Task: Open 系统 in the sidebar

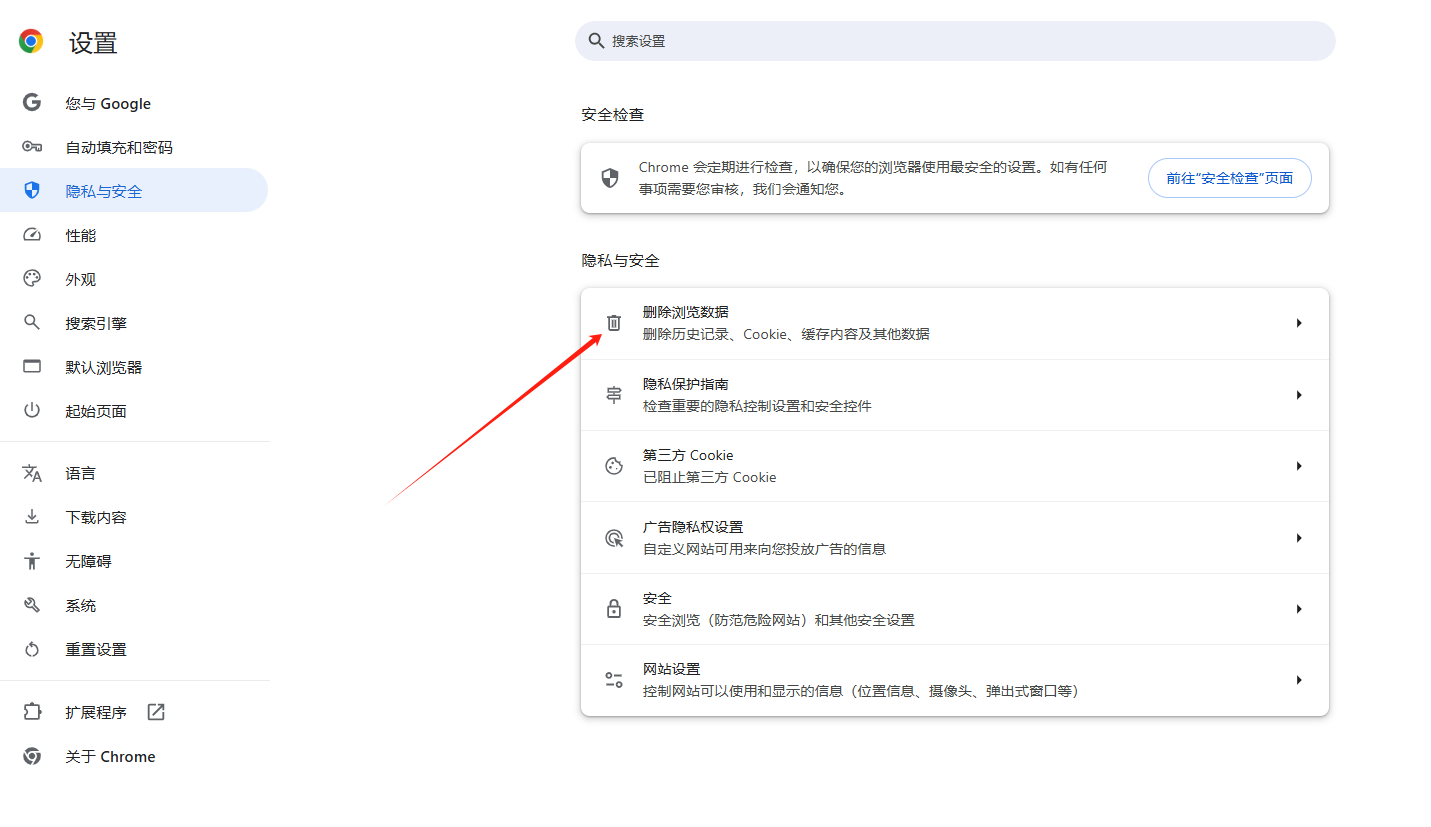Action: (134, 605)
